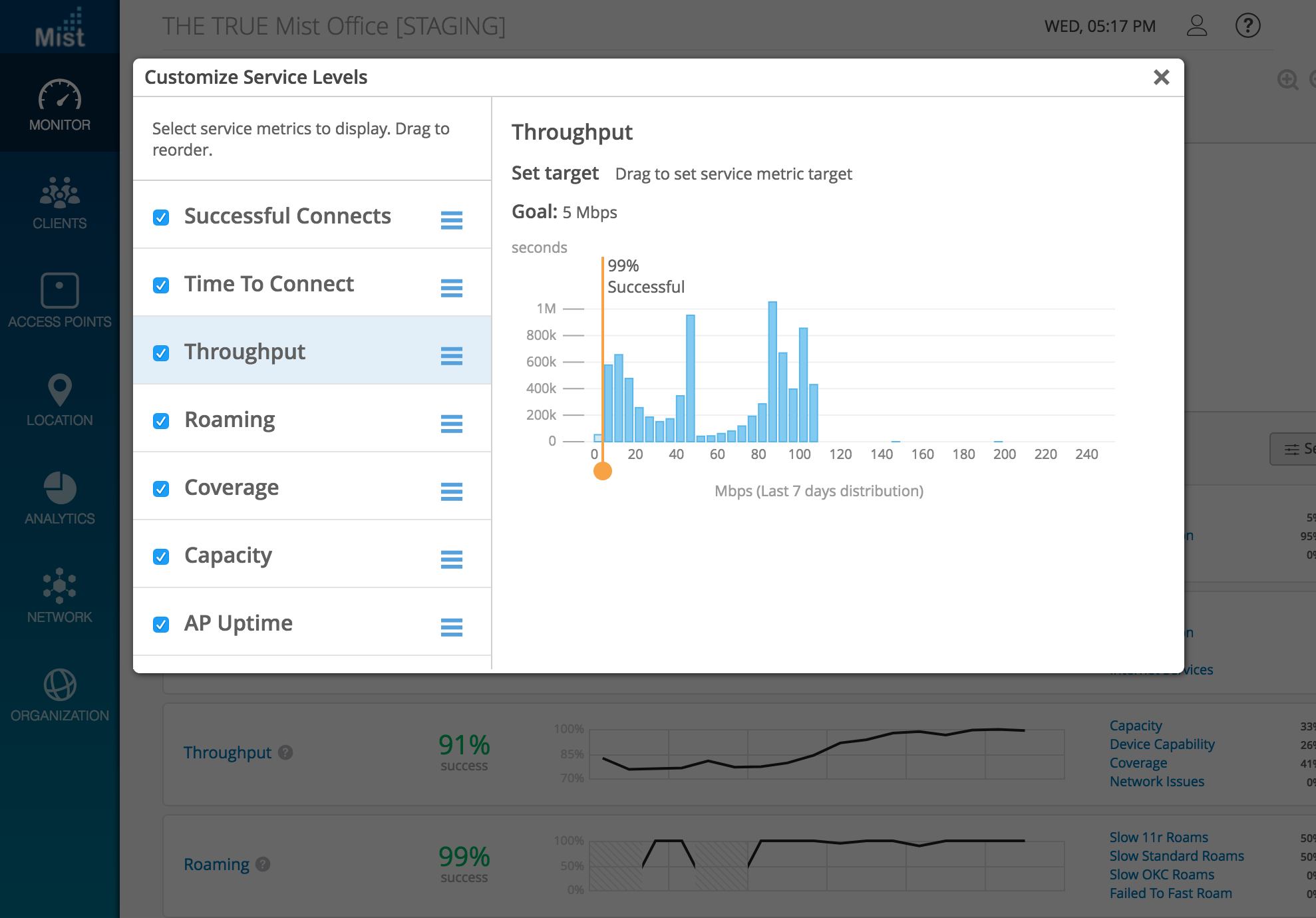The height and width of the screenshot is (918, 1316).
Task: Grab the Time To Connect reorder handle
Action: [x=451, y=287]
